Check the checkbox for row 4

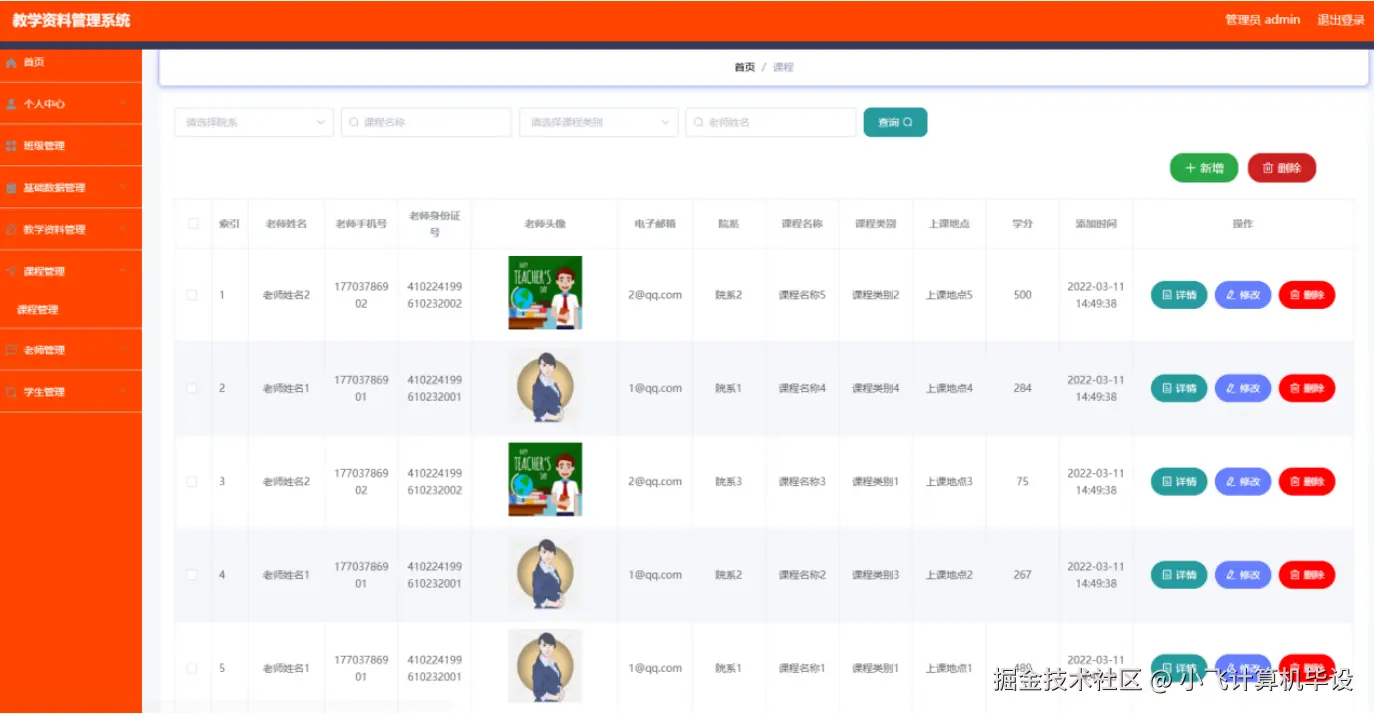click(192, 575)
